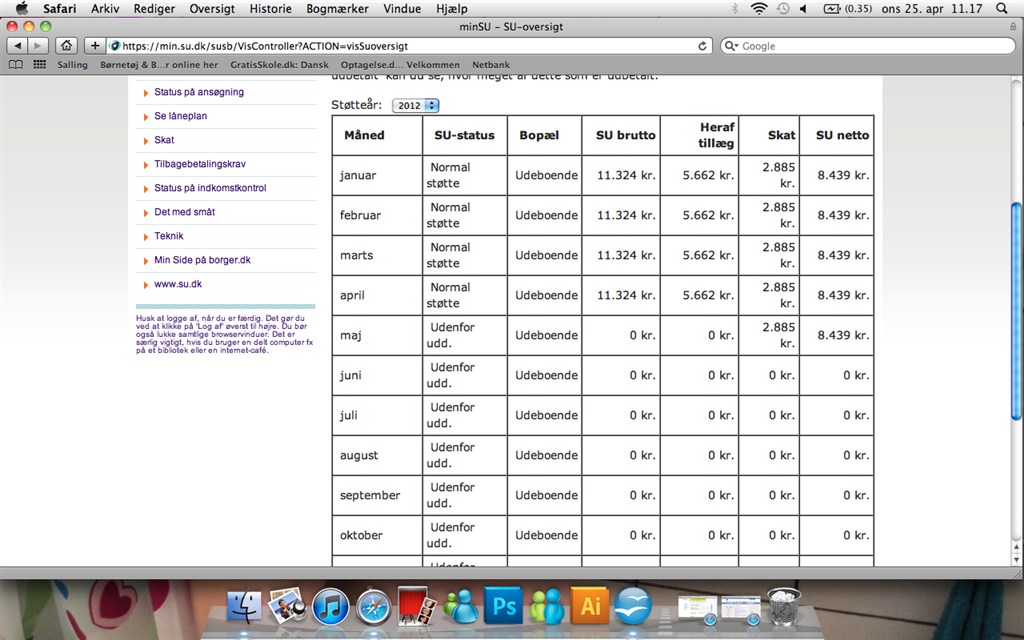The width and height of the screenshot is (1024, 640).
Task: Open the Trash in the Dock
Action: pyautogui.click(x=783, y=606)
